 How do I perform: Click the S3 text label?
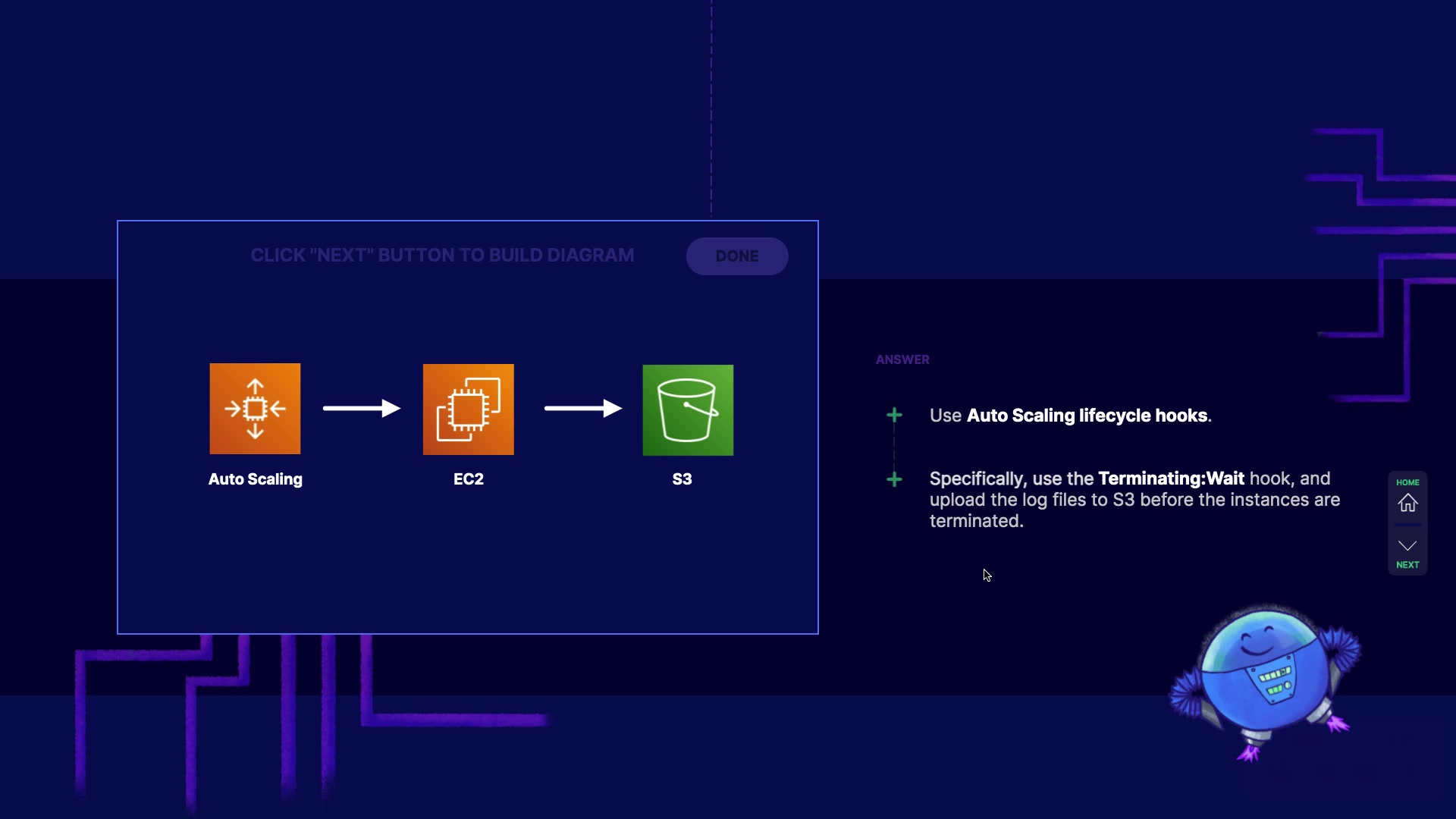(682, 479)
